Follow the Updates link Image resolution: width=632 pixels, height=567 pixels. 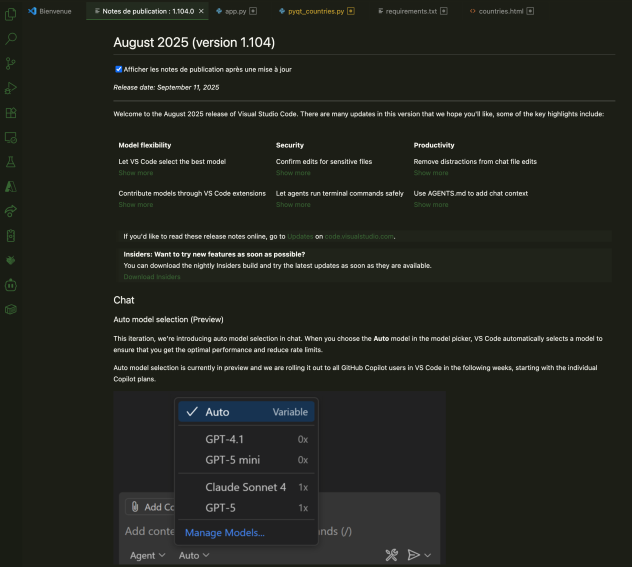(x=300, y=236)
